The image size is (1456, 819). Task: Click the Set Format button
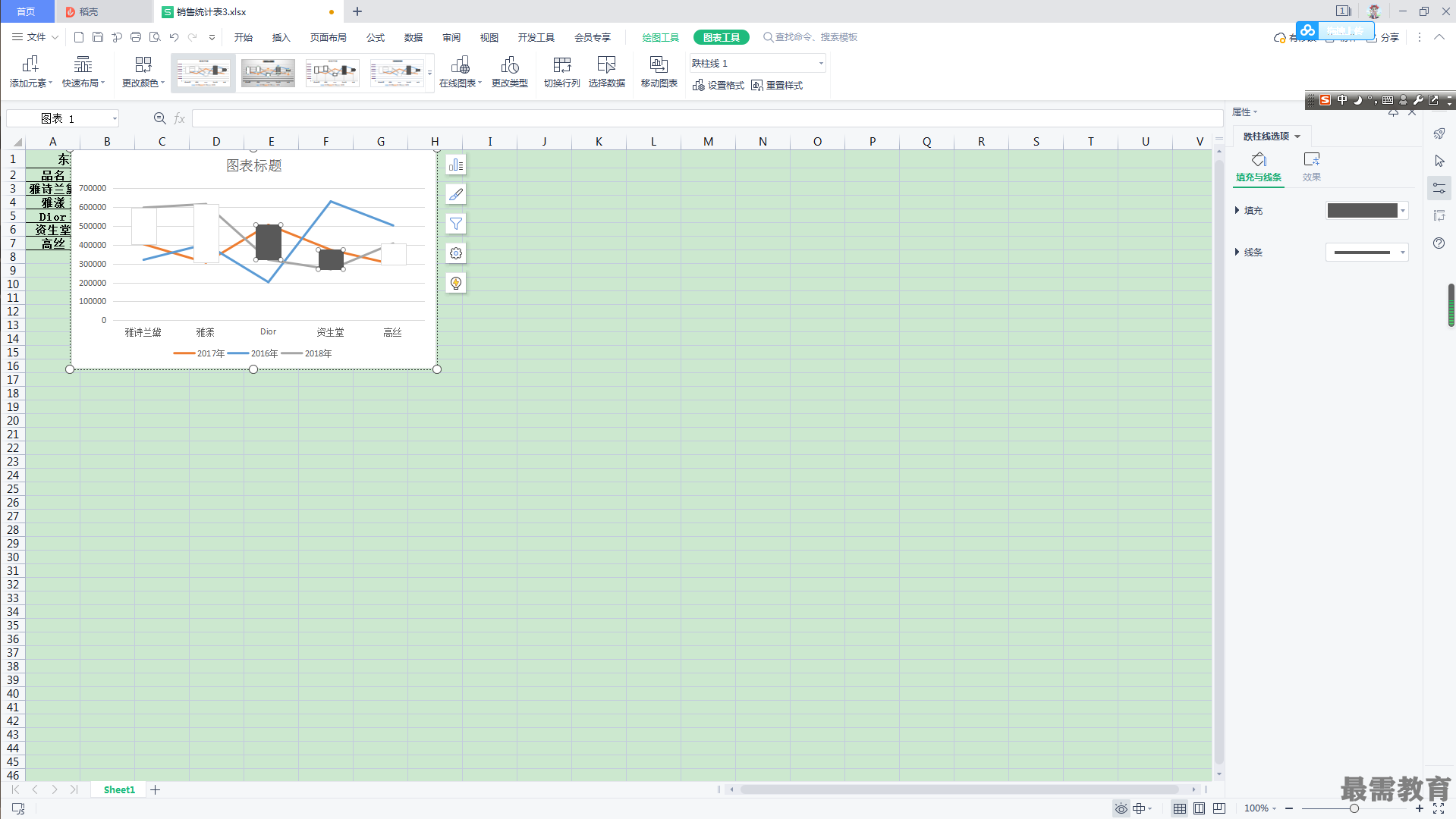(x=719, y=86)
